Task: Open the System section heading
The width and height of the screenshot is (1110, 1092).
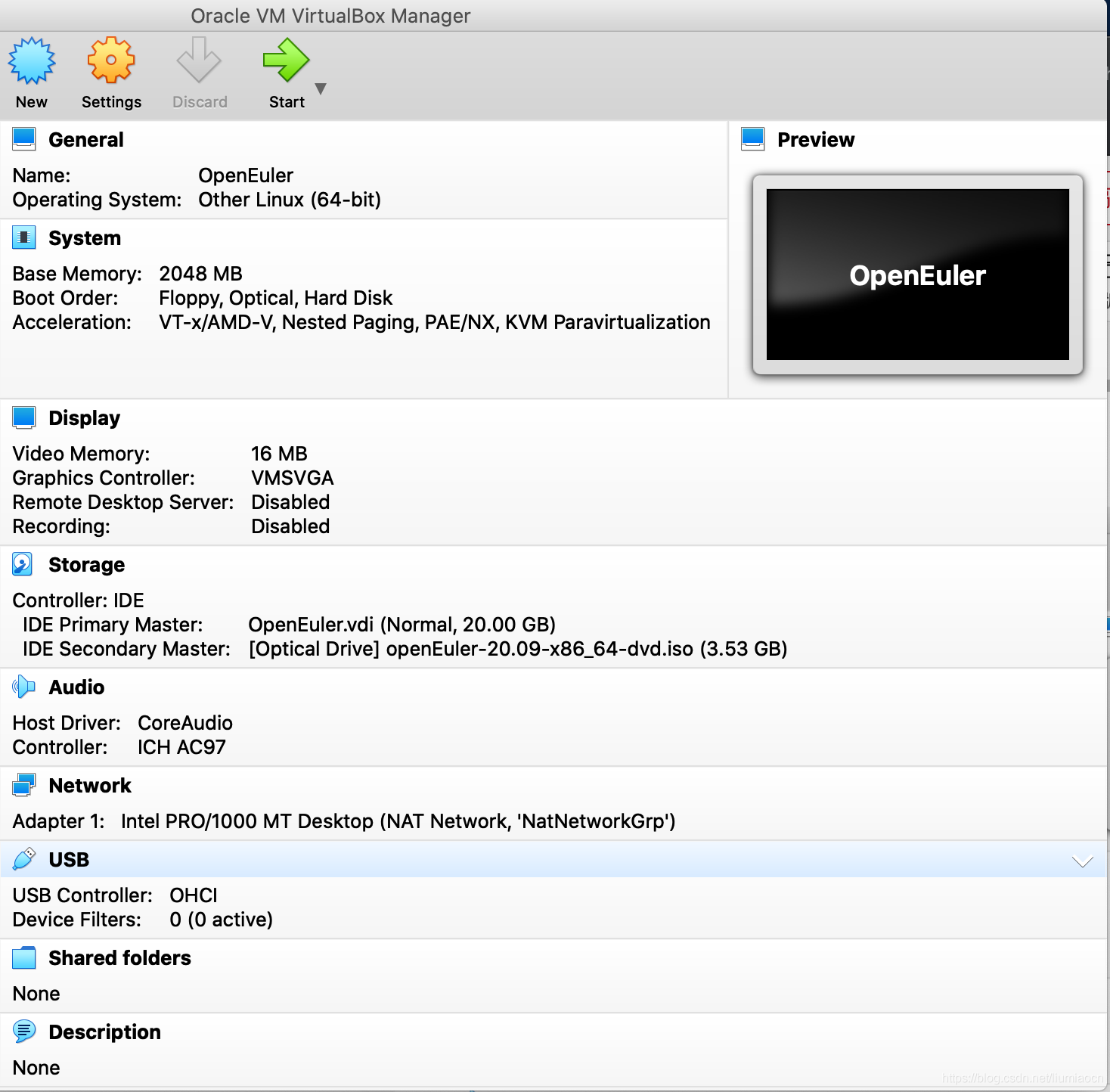Action: 85,238
